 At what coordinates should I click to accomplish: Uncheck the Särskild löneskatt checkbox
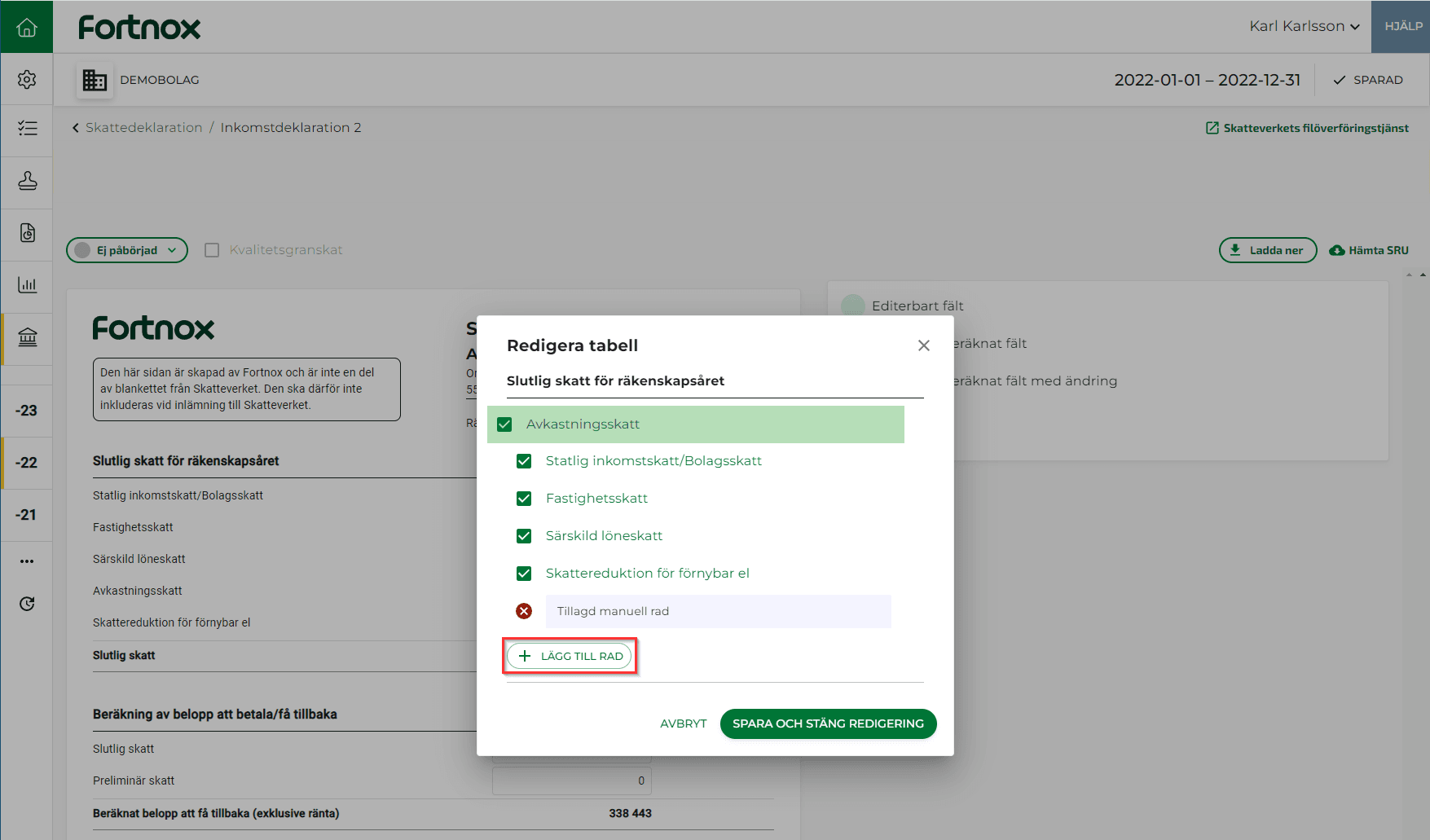pos(524,536)
